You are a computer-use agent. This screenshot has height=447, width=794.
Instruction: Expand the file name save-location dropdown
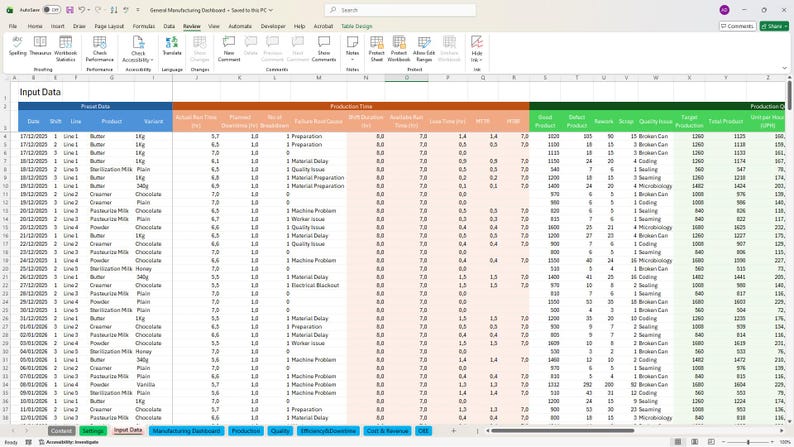270,10
